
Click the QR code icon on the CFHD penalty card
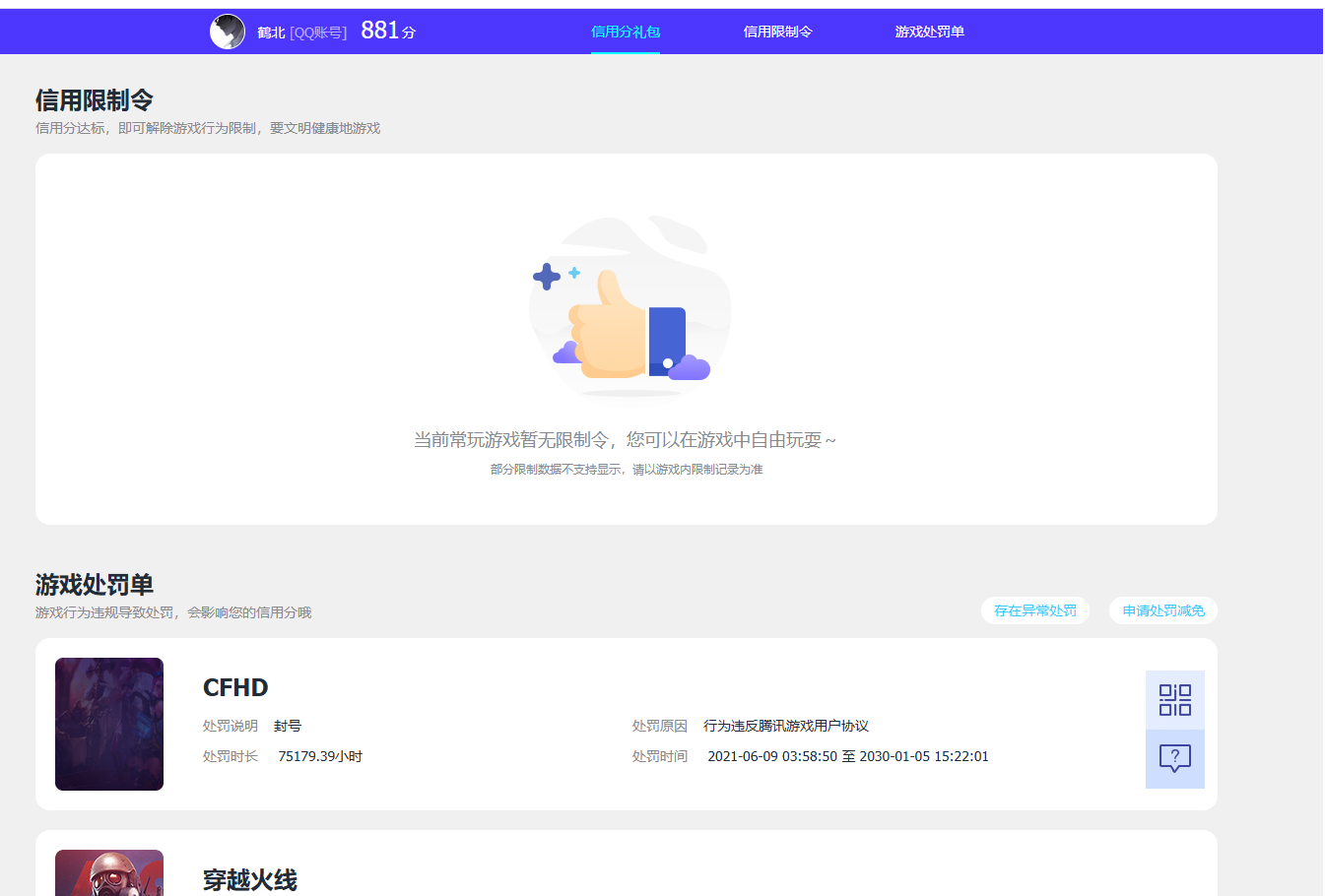1174,699
